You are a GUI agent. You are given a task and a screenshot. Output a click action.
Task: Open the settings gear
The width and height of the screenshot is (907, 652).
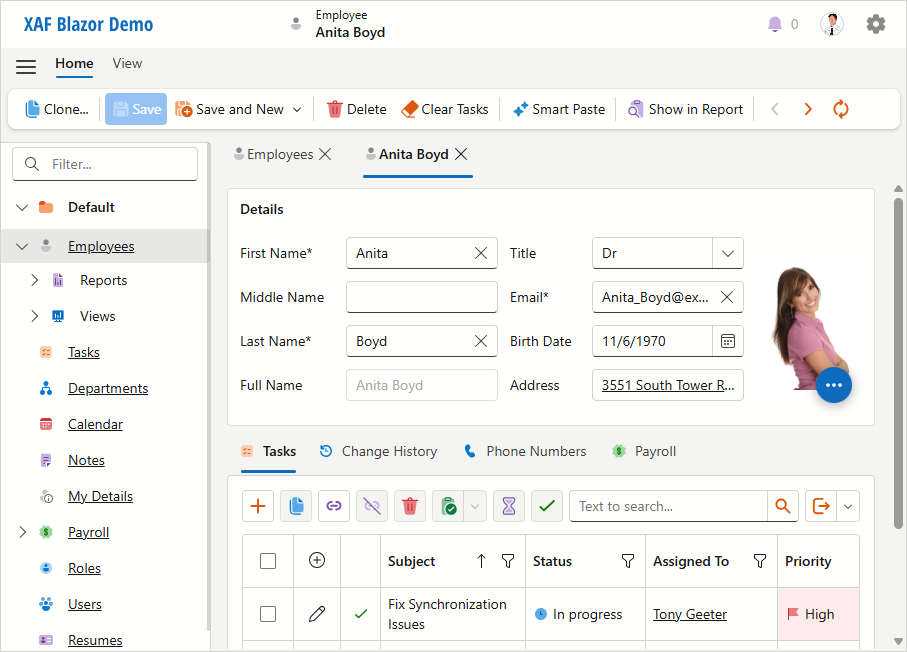[x=875, y=24]
